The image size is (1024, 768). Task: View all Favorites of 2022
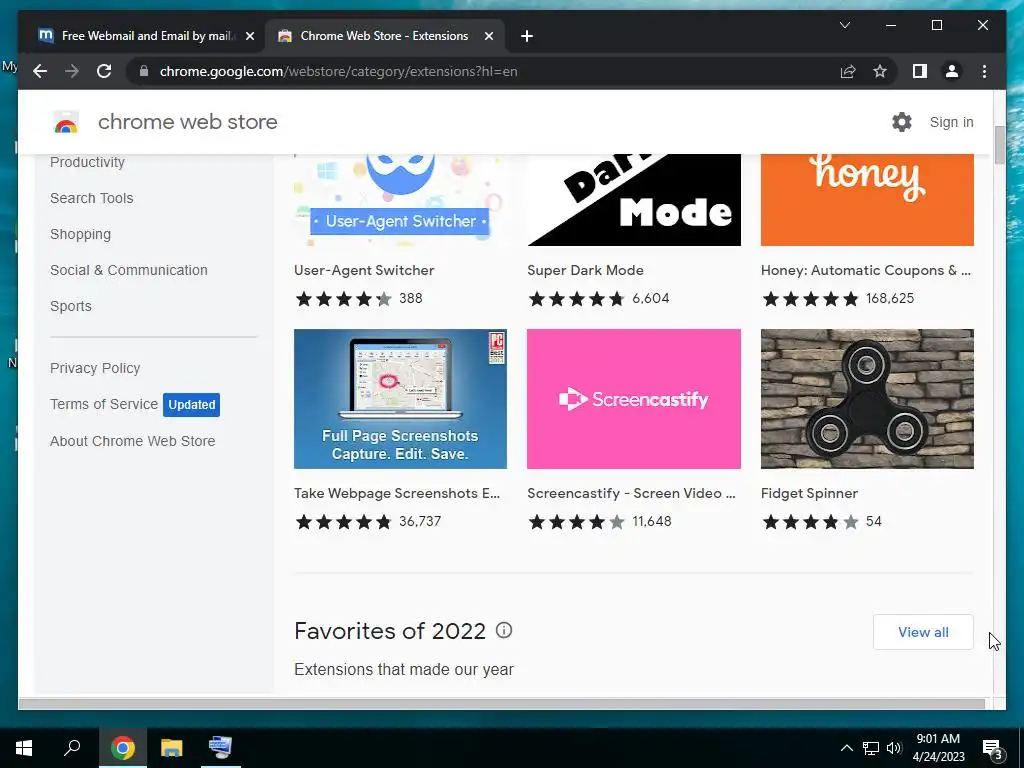tap(923, 632)
